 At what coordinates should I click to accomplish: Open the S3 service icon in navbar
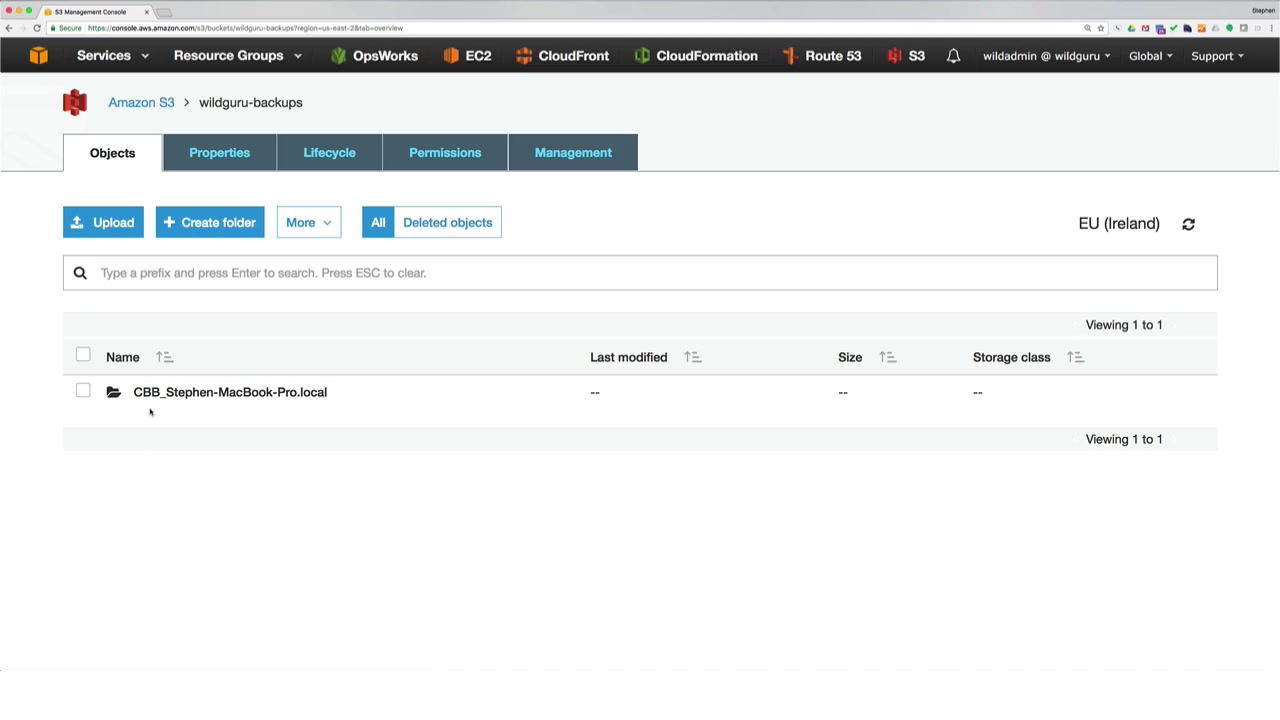pos(894,56)
